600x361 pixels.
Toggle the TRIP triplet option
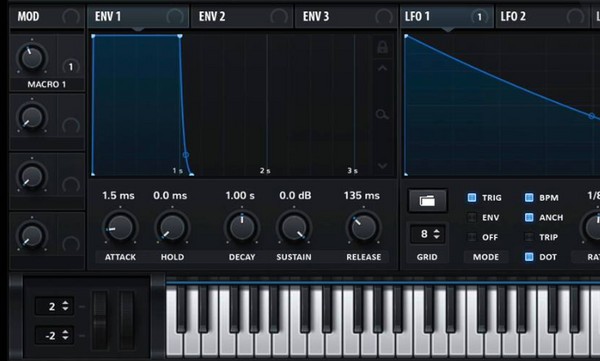coord(529,237)
